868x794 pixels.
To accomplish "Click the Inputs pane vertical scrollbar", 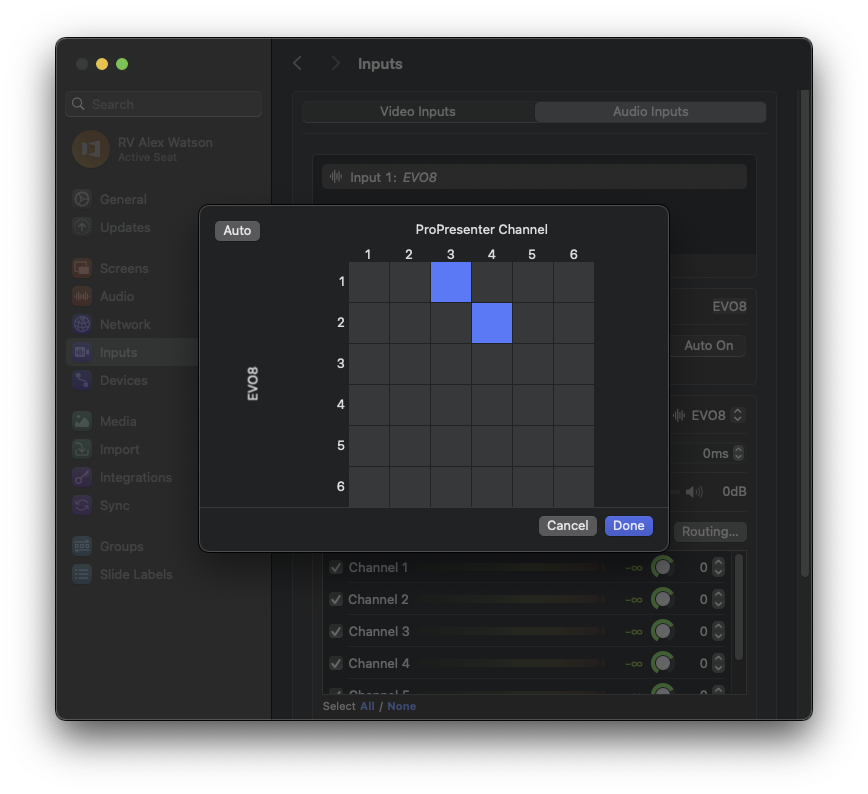I will 805,332.
